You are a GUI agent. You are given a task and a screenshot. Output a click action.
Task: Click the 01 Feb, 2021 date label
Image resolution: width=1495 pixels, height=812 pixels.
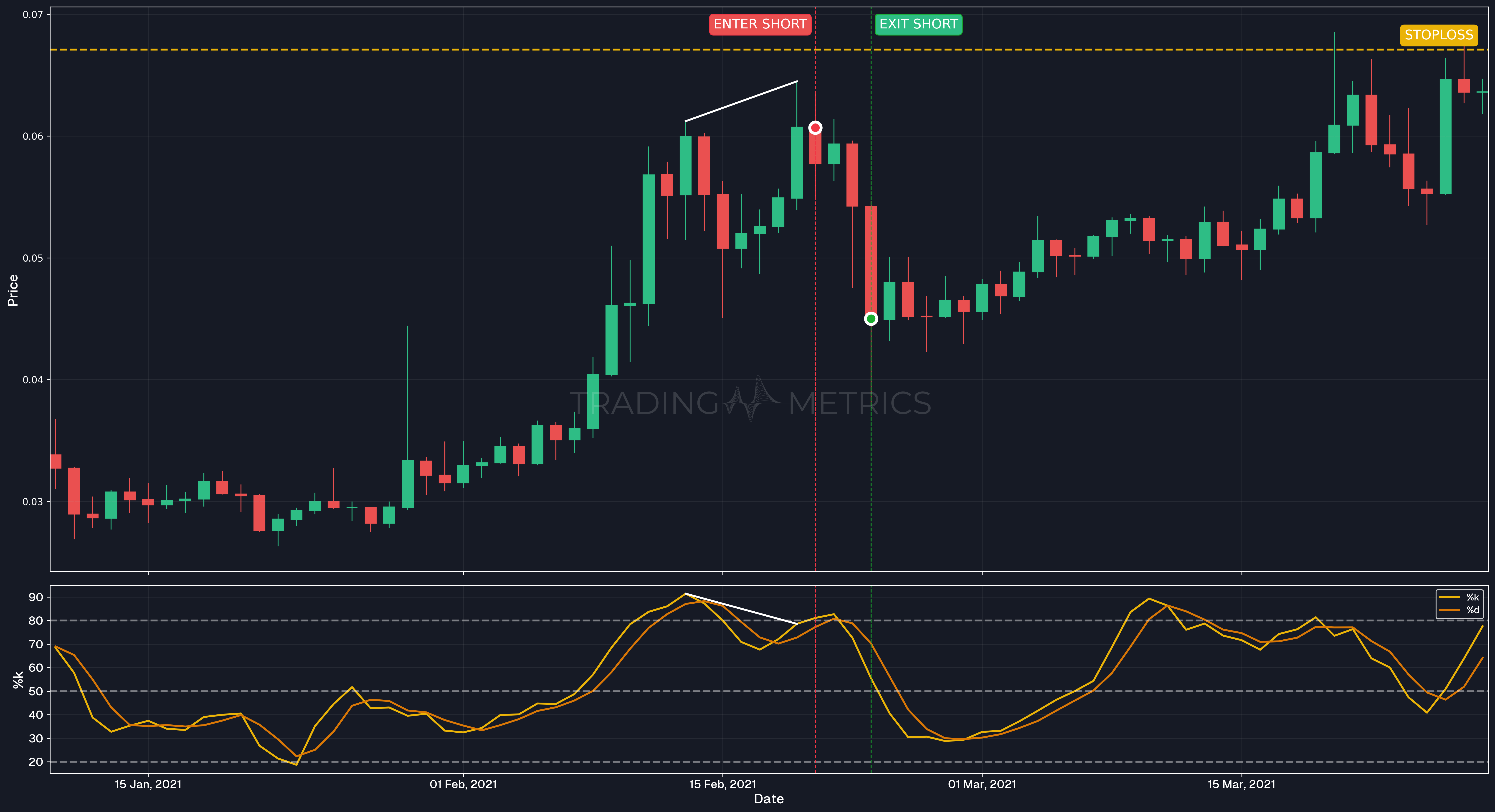tap(463, 785)
